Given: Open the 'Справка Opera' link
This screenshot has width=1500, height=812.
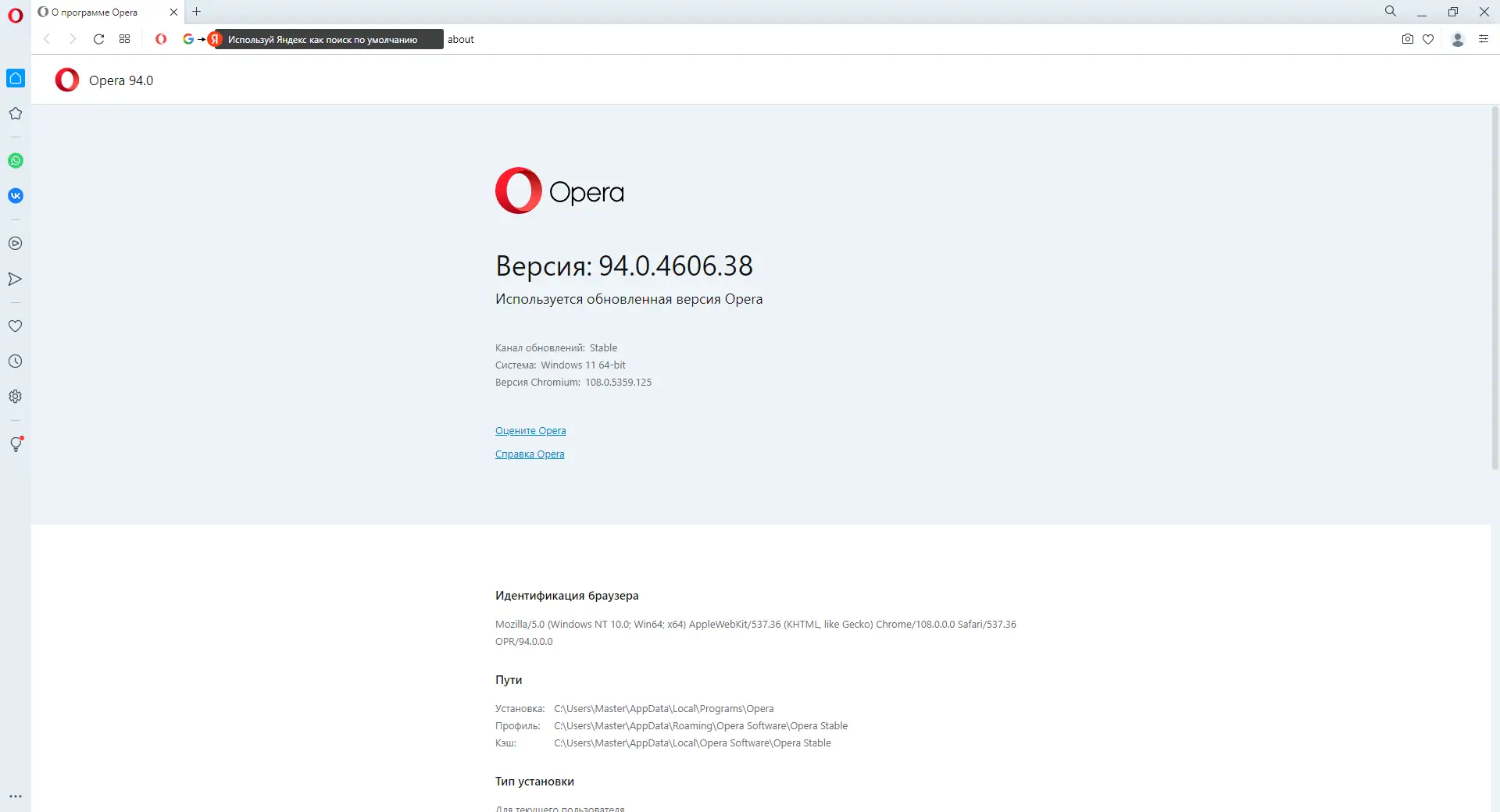Looking at the screenshot, I should (530, 454).
